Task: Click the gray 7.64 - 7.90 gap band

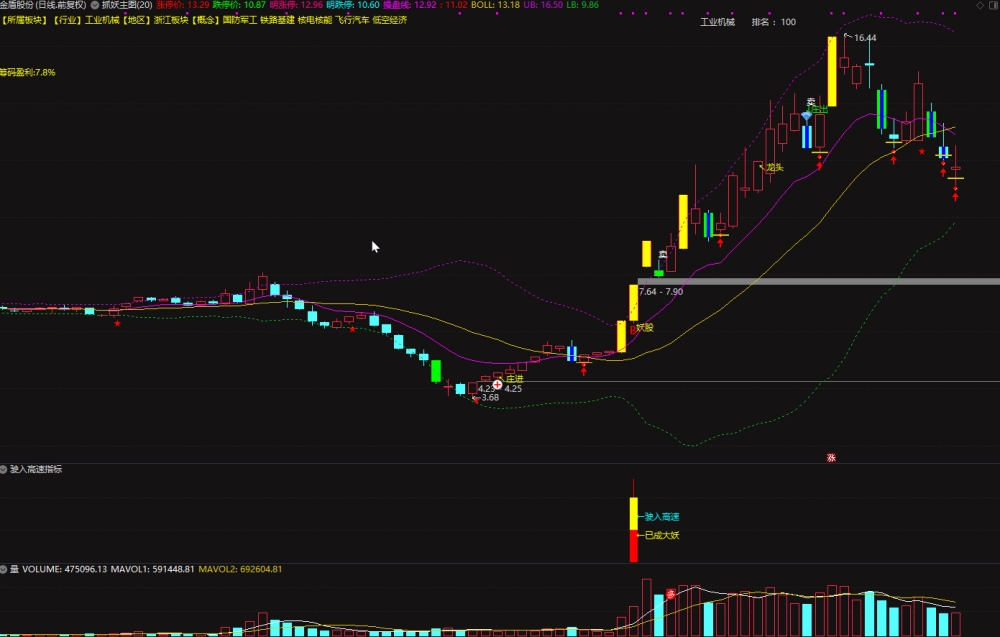Action: click(818, 281)
